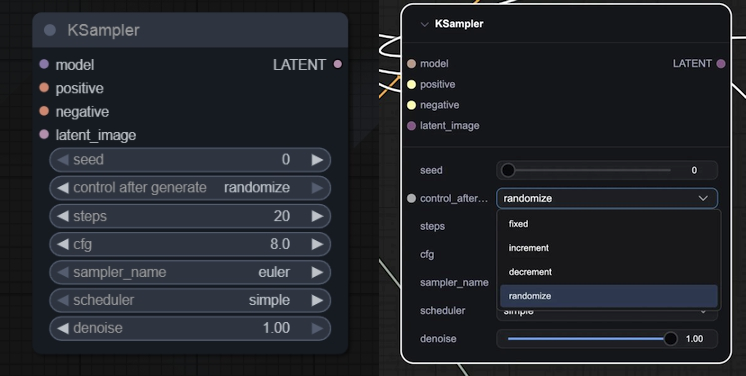Click the seed value 0 in left node
This screenshot has width=746, height=376.
point(285,159)
